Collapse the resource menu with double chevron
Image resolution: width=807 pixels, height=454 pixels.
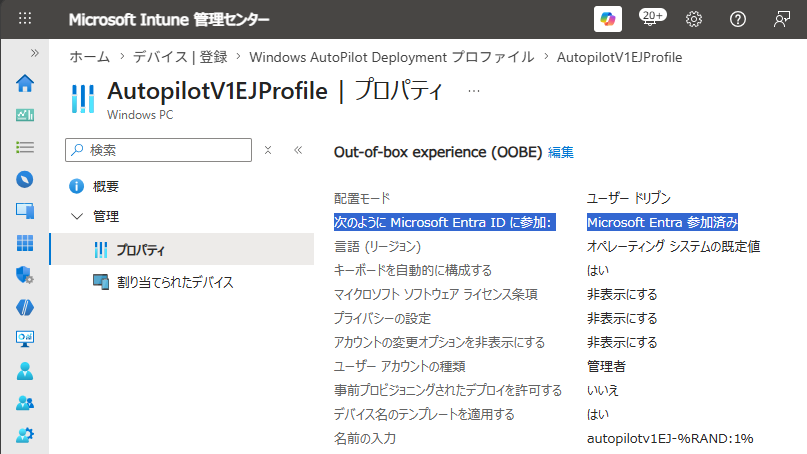pyautogui.click(x=298, y=150)
